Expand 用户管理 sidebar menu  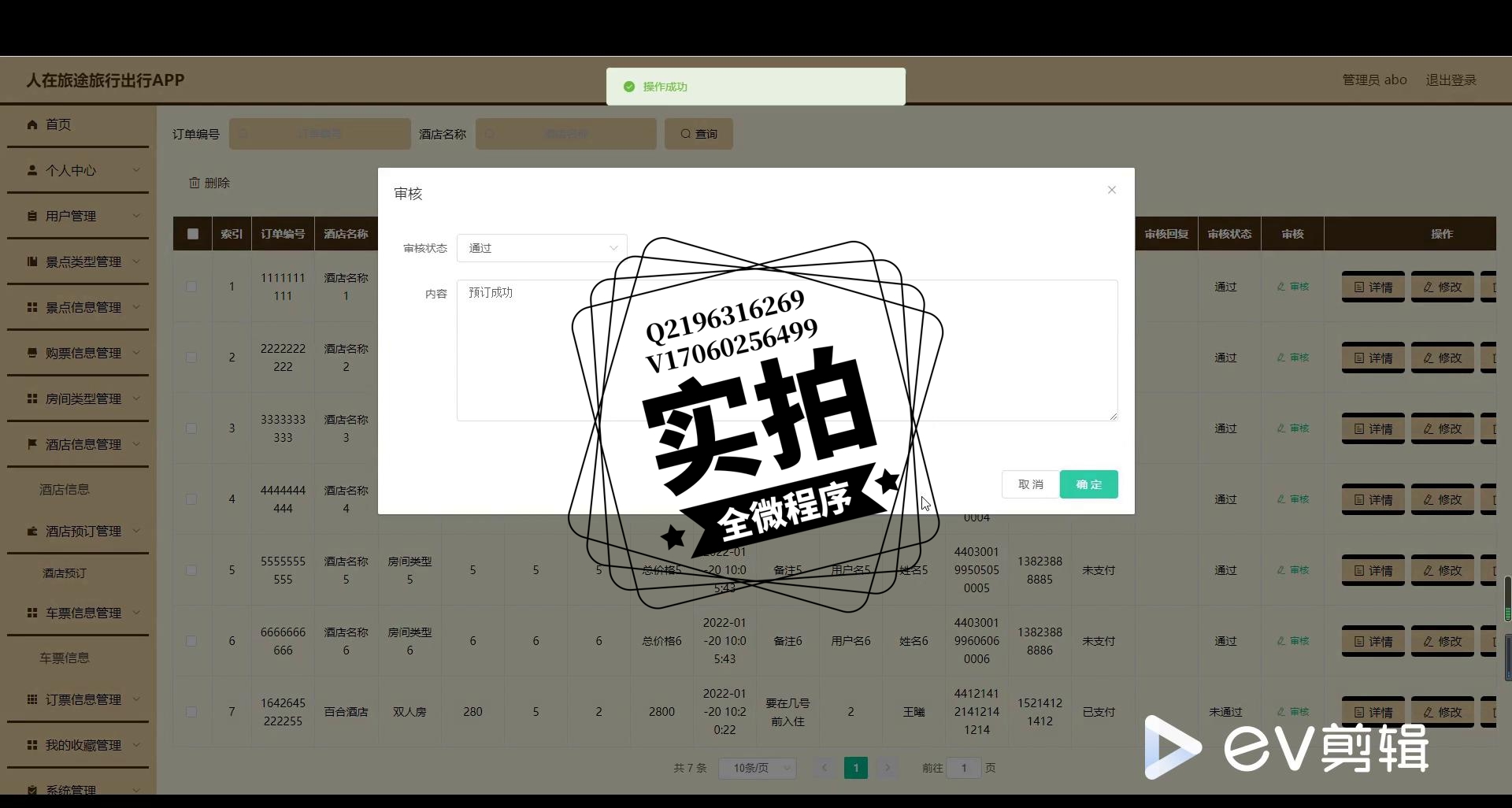[x=77, y=216]
